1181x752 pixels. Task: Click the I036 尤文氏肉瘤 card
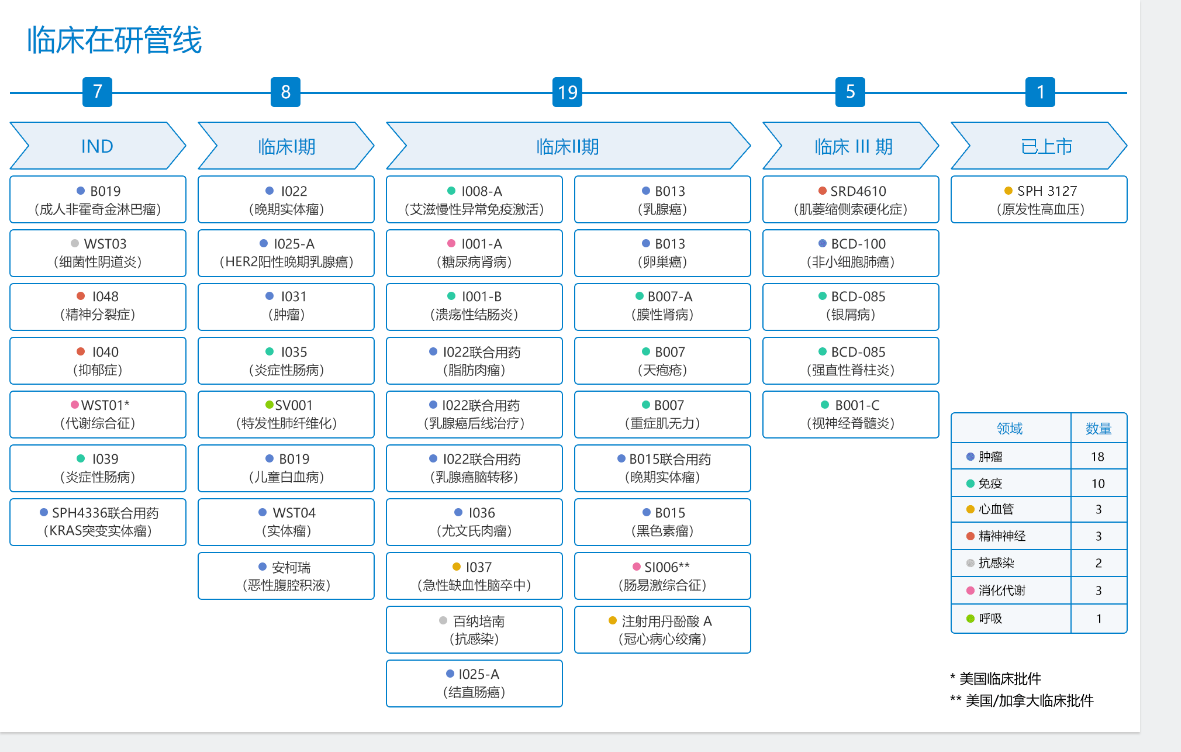click(x=475, y=522)
